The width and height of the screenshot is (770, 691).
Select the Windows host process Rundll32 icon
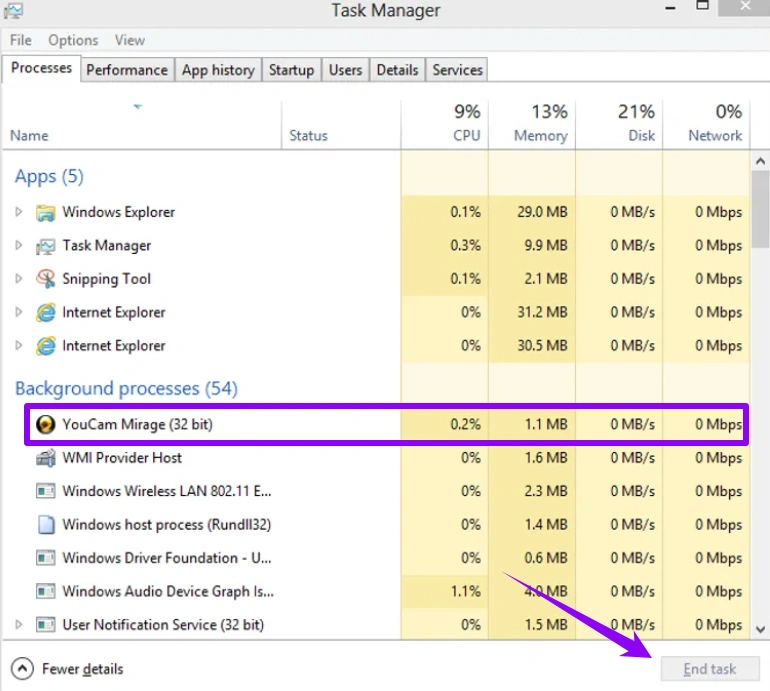pyautogui.click(x=45, y=525)
